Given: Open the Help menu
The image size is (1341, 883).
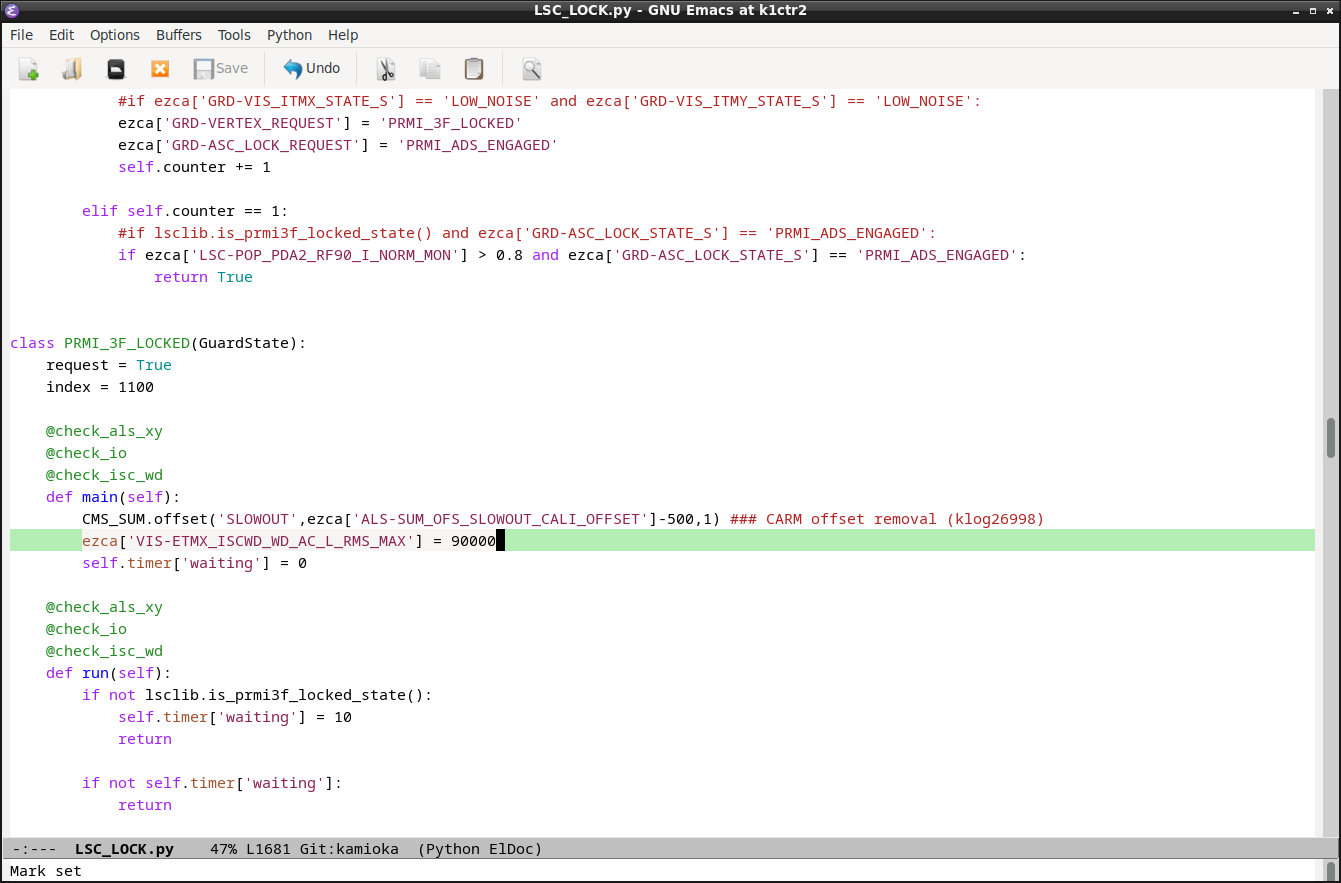Looking at the screenshot, I should point(343,35).
